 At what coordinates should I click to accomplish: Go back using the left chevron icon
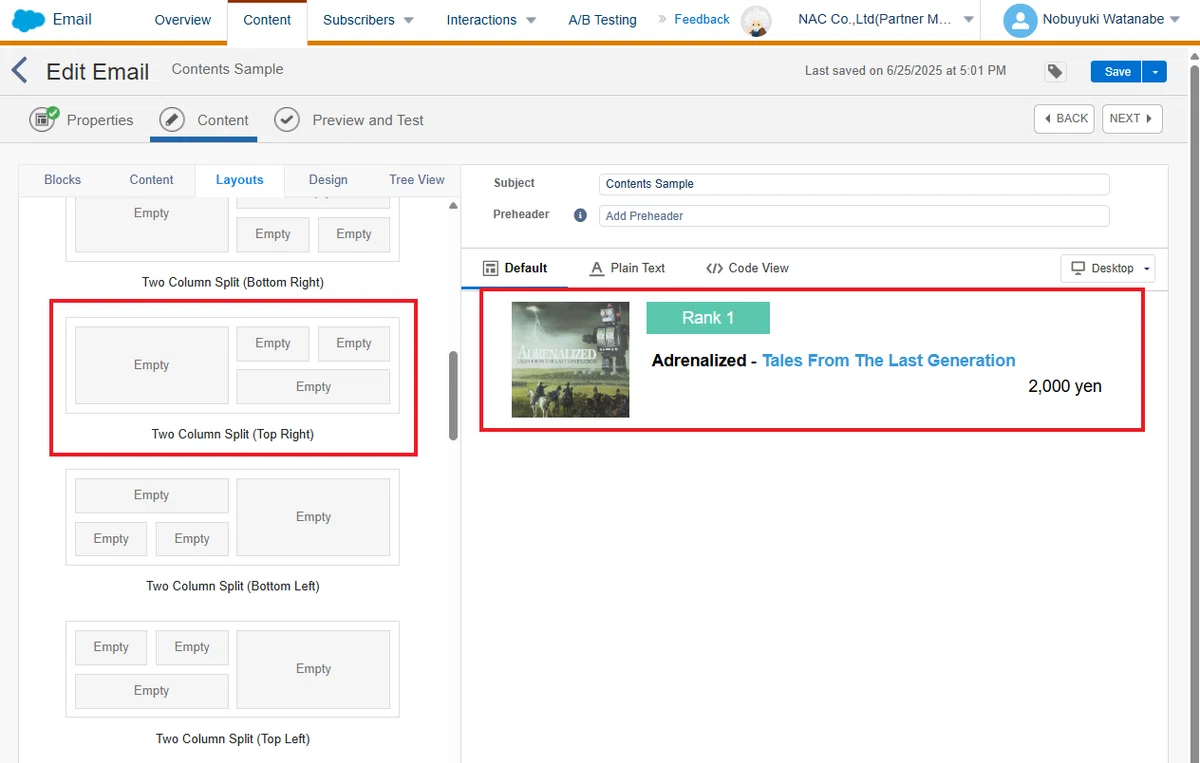(19, 71)
